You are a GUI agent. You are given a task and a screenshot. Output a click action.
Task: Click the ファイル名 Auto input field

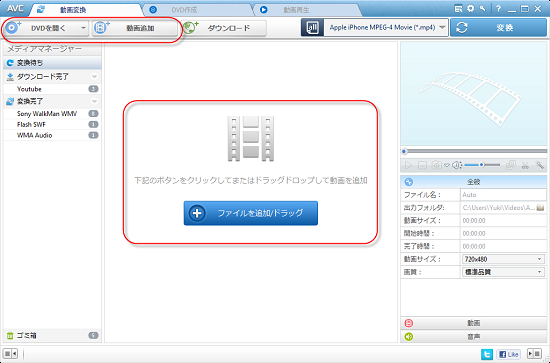click(503, 195)
